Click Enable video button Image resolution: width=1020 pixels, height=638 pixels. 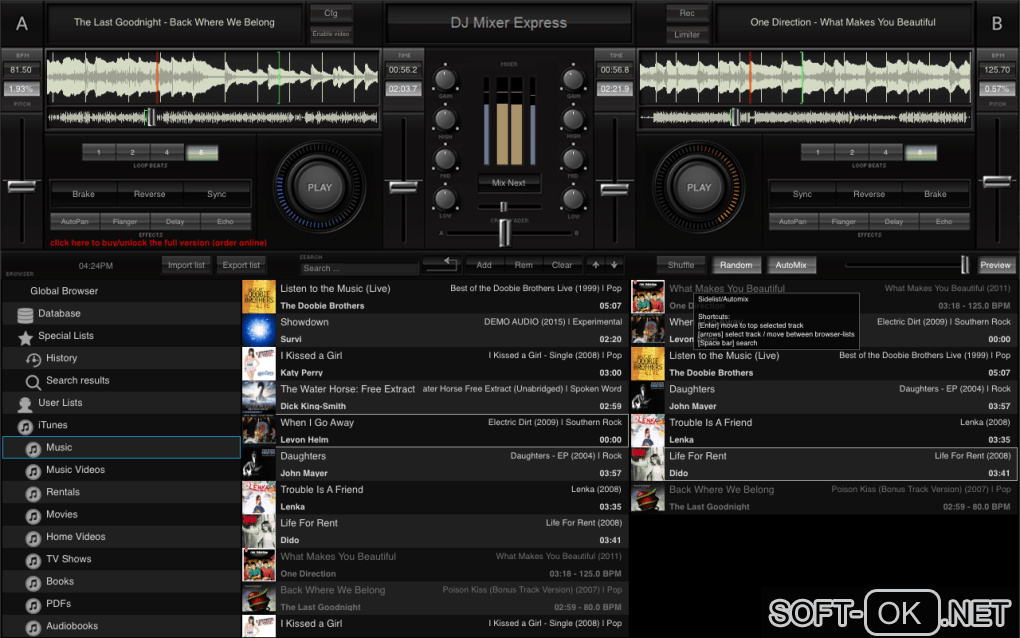tap(330, 33)
